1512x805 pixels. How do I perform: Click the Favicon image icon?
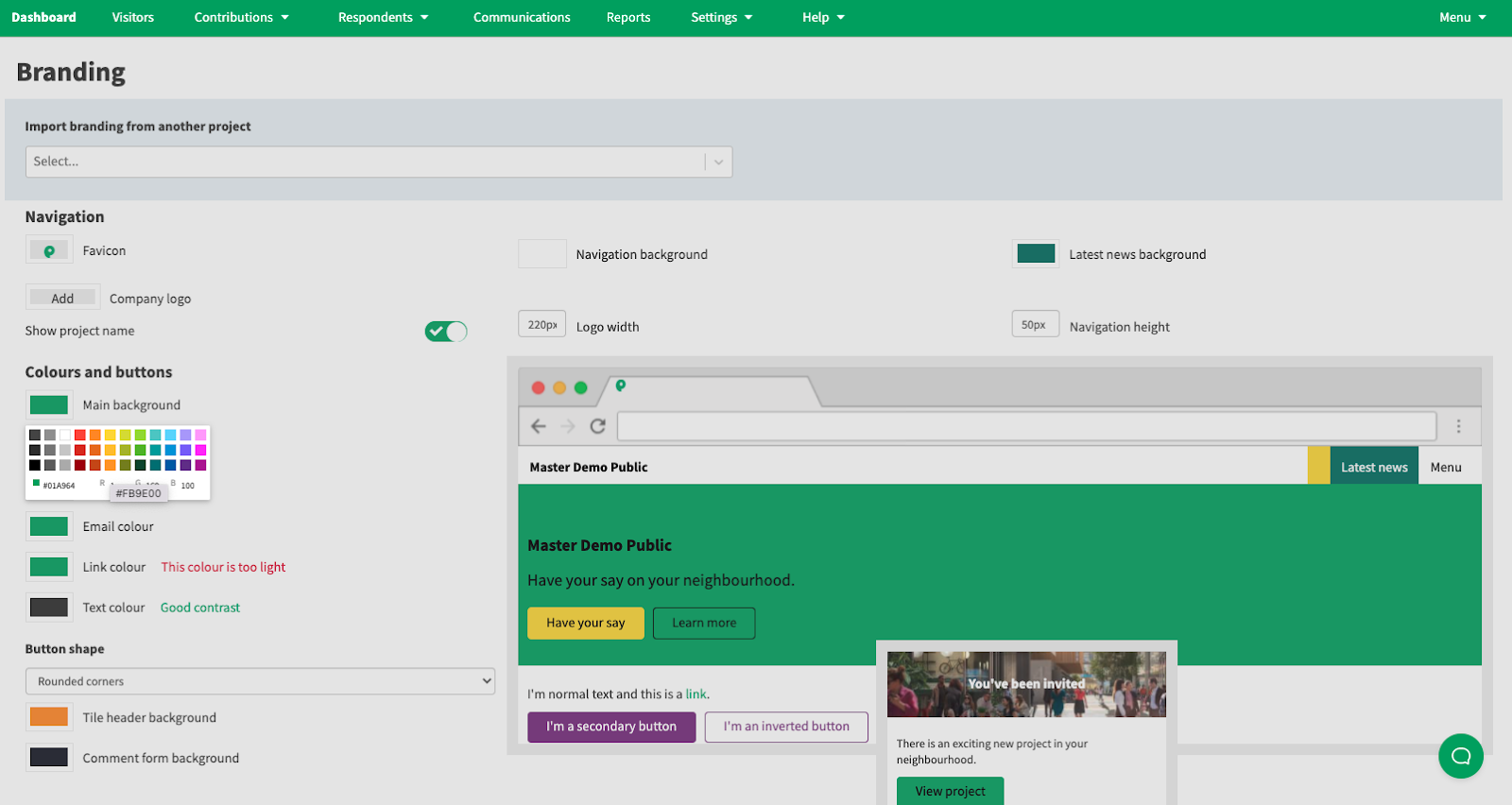pos(49,251)
